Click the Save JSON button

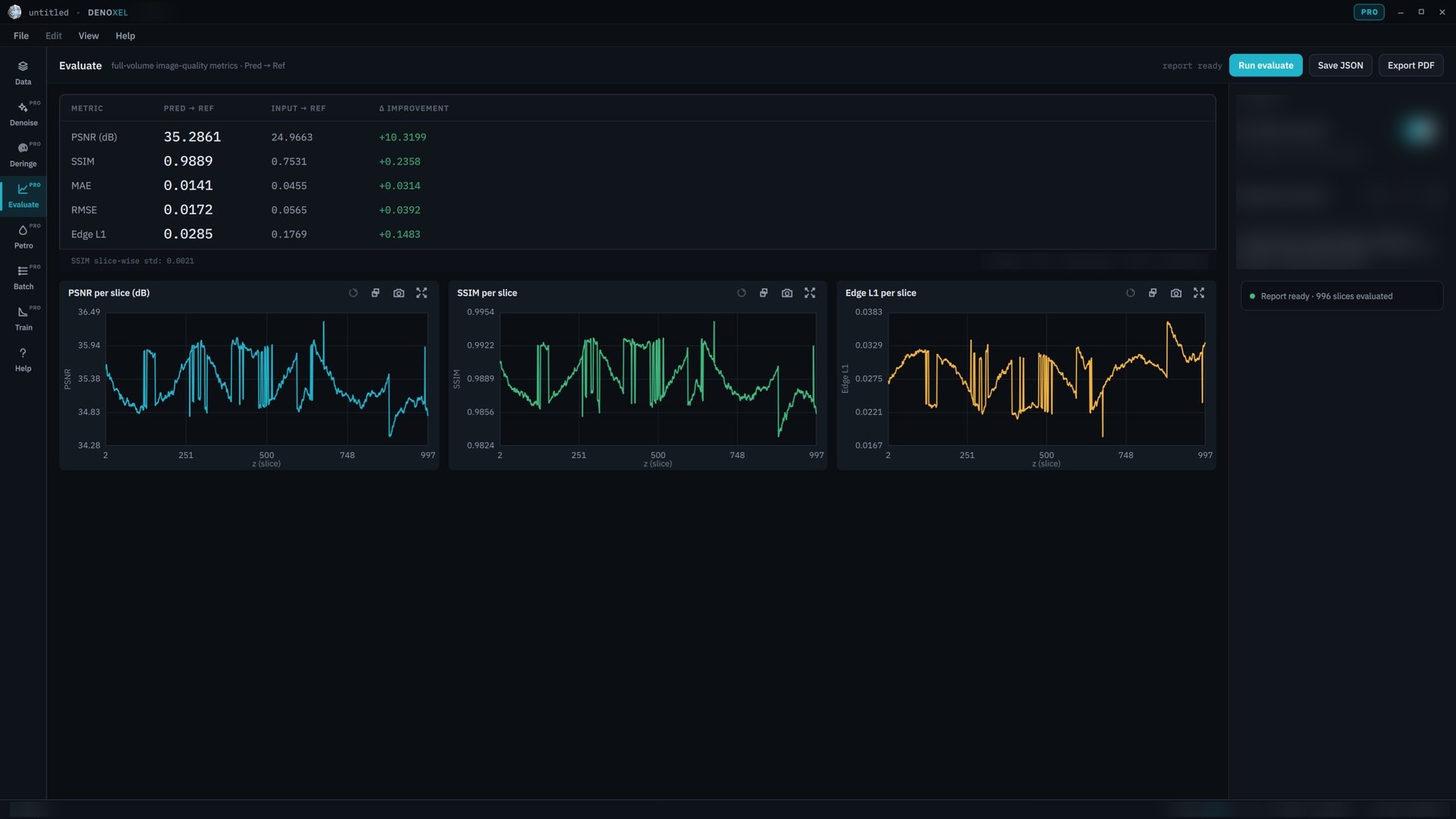1340,65
